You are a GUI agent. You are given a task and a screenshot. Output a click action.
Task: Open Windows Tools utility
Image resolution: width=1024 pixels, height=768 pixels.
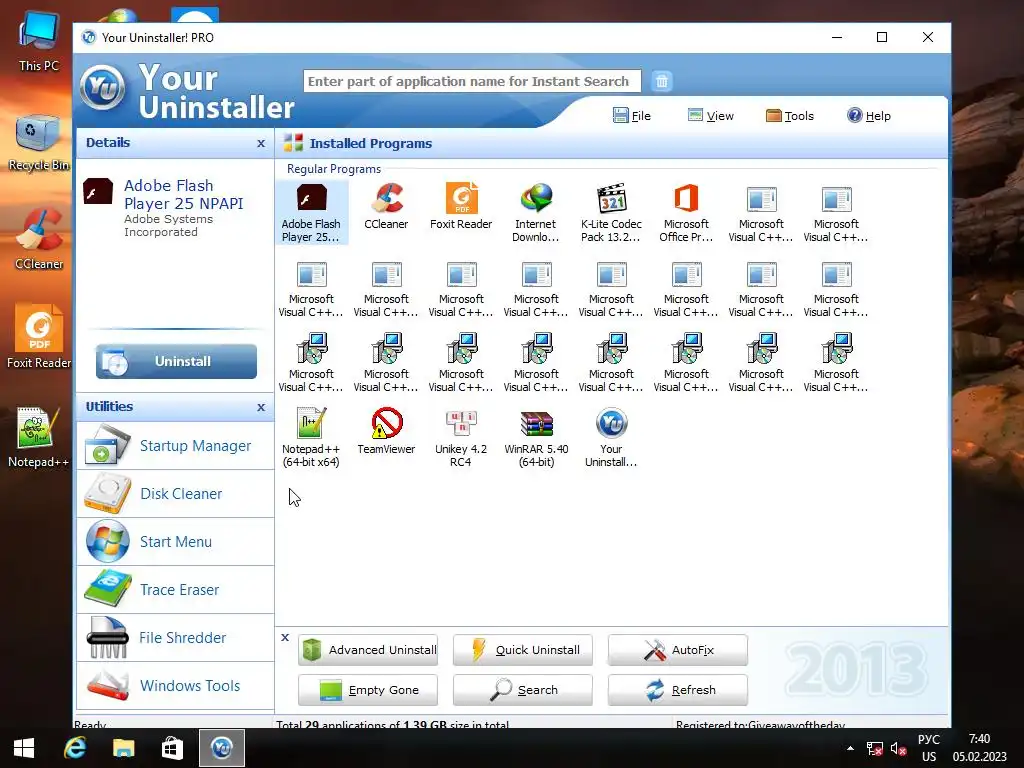tap(175, 686)
